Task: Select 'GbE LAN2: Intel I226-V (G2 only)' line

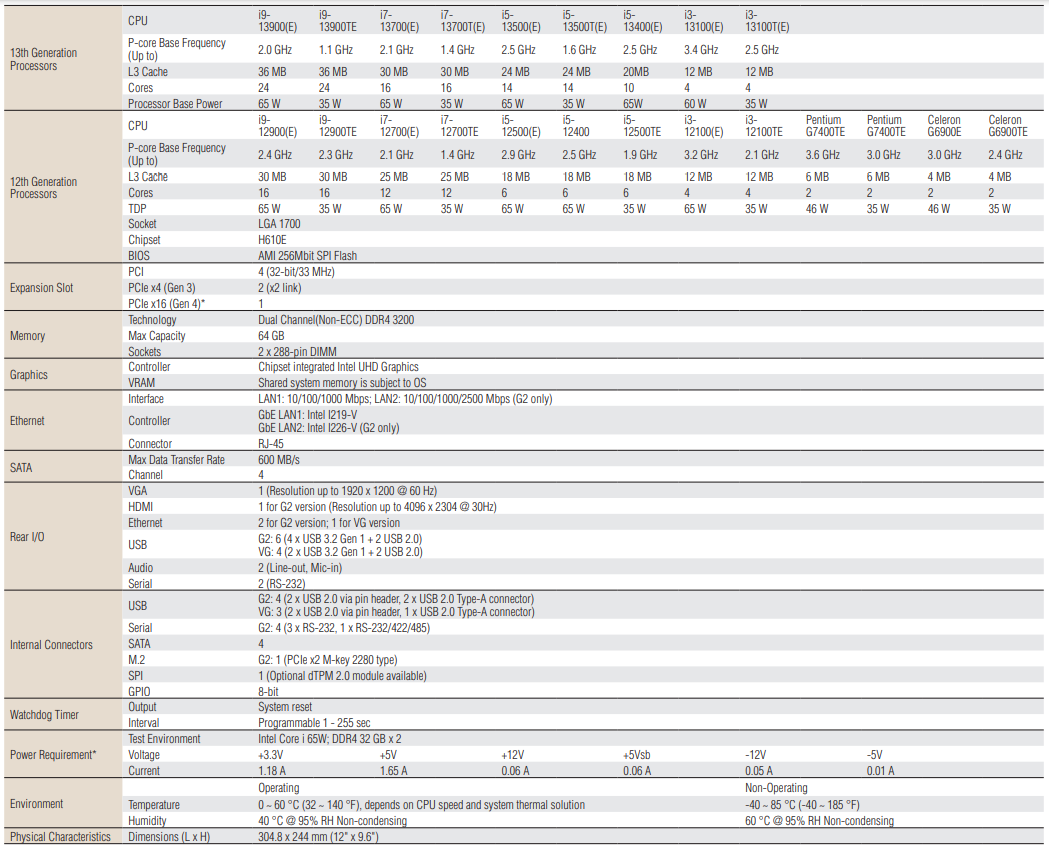Action: 328,428
